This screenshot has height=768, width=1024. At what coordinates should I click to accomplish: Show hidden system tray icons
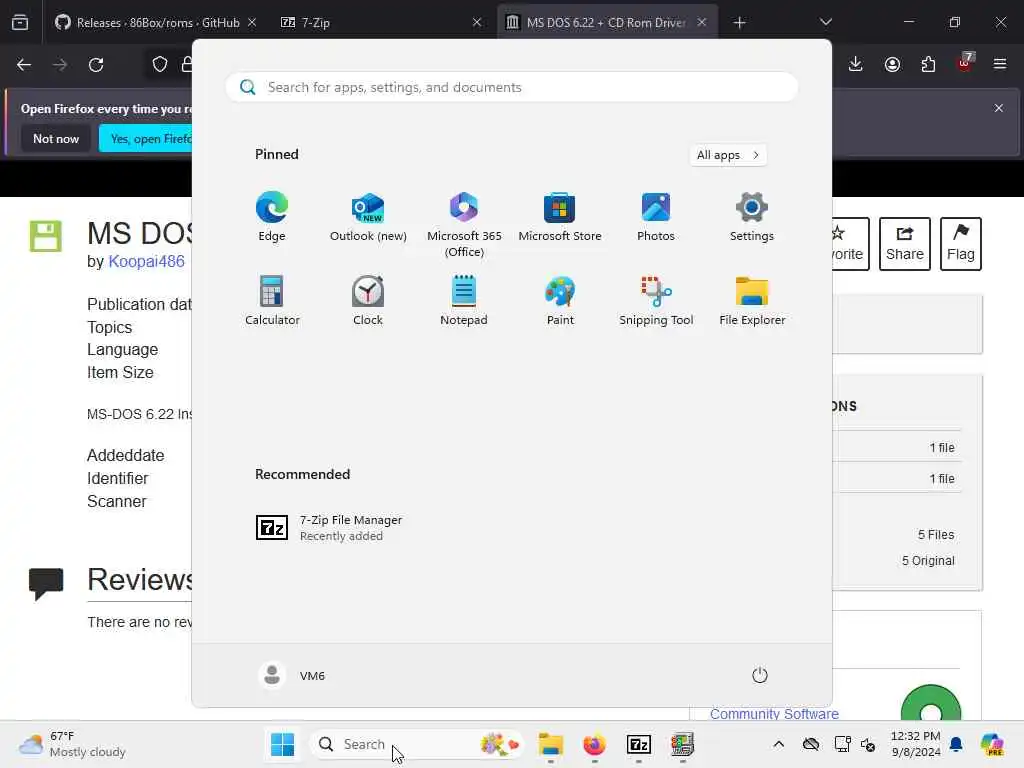coord(778,744)
